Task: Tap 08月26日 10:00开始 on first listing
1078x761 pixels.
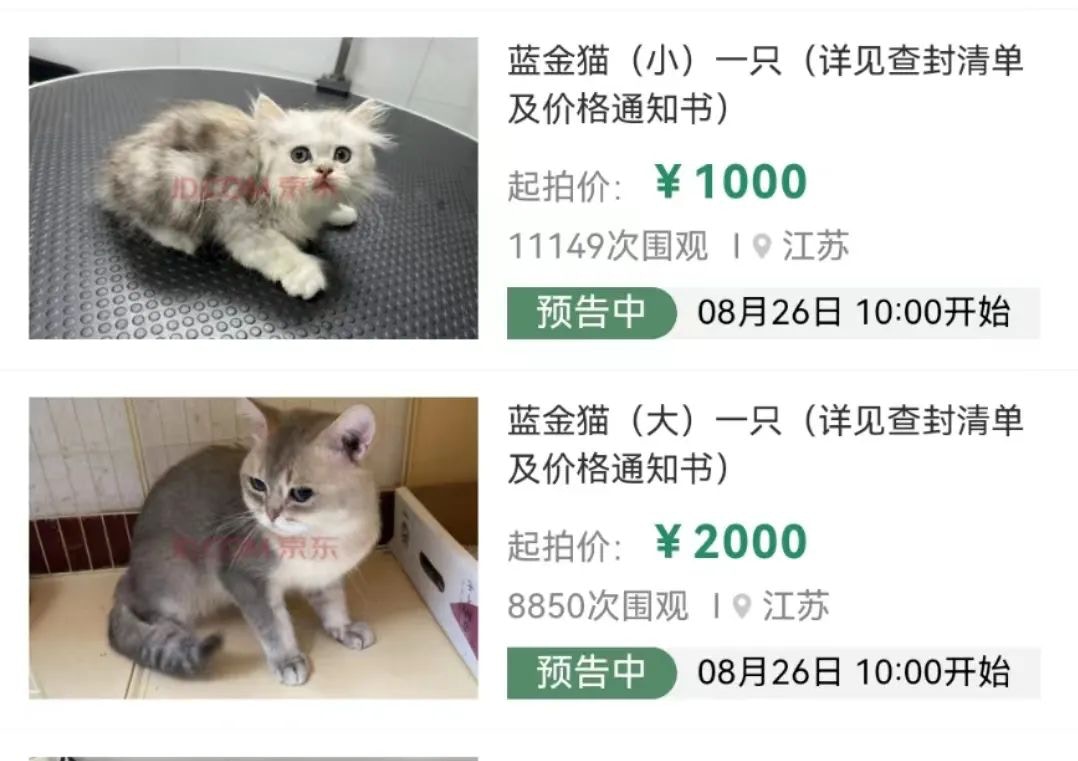Action: pos(854,313)
